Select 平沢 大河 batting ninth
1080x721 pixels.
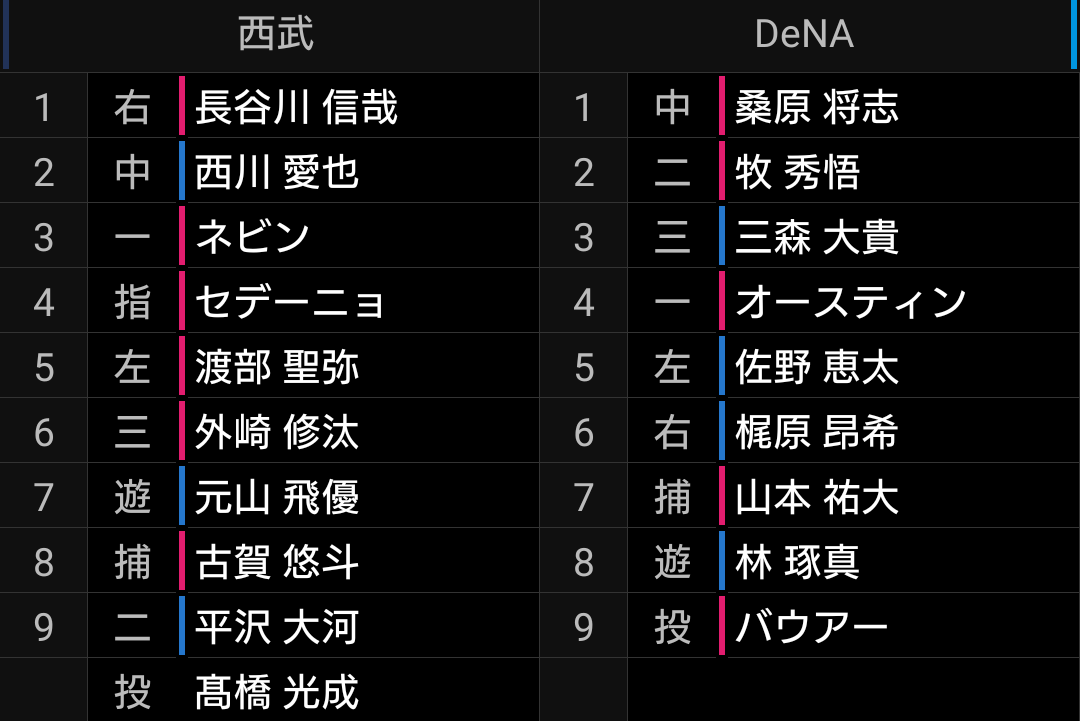click(x=277, y=627)
